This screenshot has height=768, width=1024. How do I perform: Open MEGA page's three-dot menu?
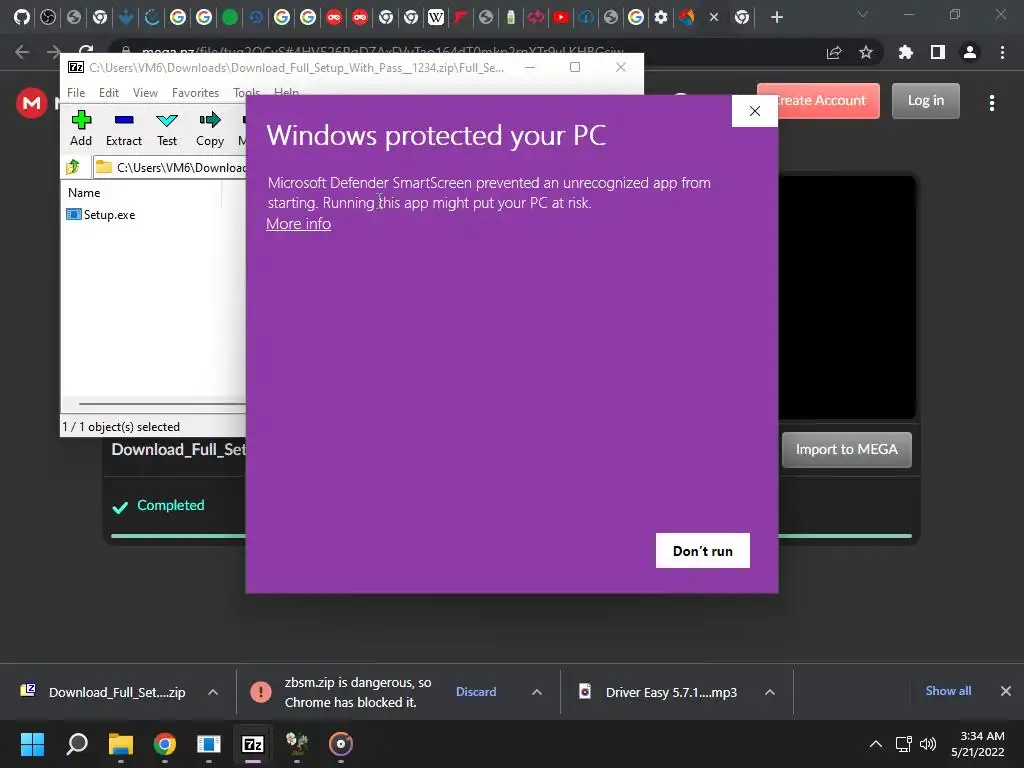(x=992, y=103)
